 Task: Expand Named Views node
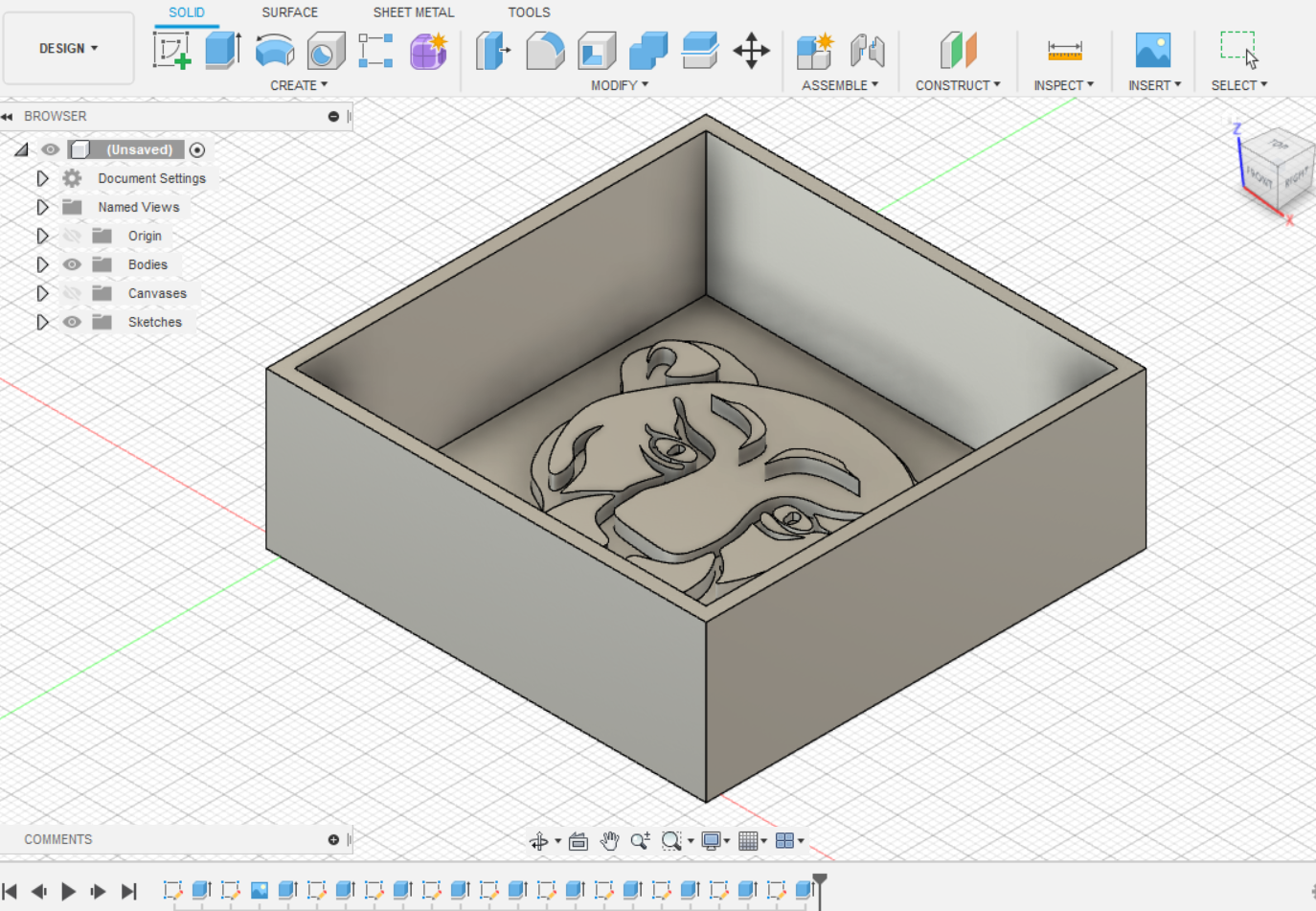[x=42, y=207]
